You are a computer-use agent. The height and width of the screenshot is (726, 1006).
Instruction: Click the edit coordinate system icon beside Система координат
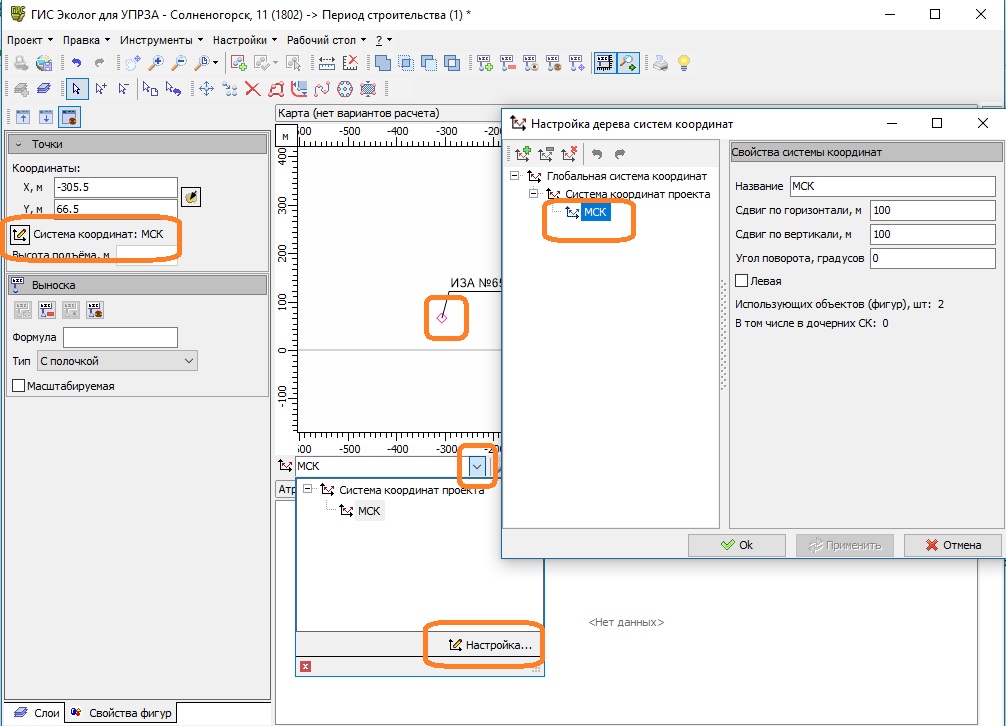(18, 235)
